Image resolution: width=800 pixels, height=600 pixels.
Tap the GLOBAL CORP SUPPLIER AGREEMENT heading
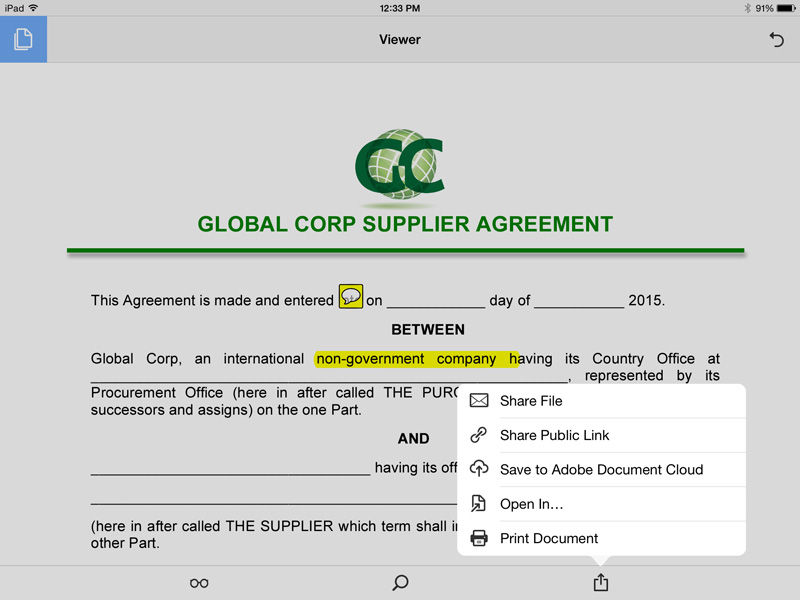405,224
